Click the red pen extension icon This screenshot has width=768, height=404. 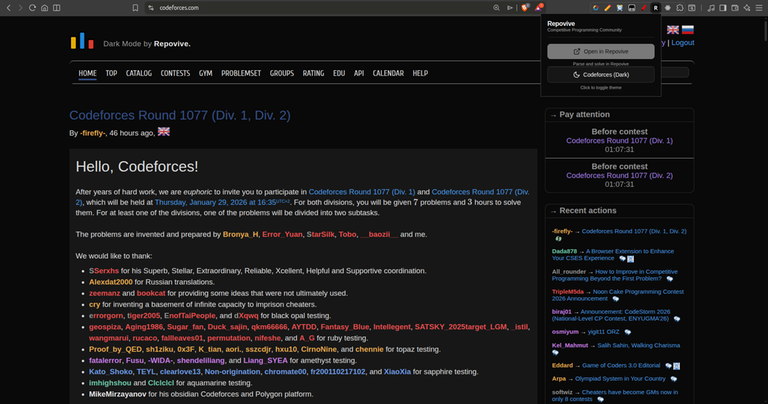tap(644, 8)
